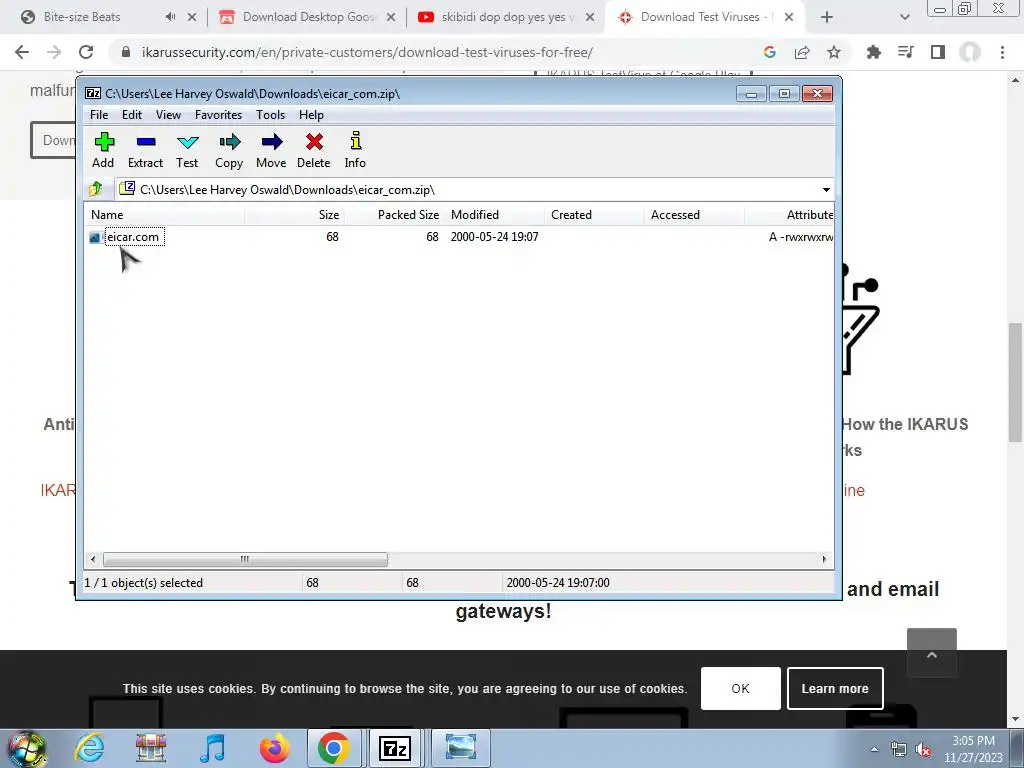Mute the Bite-size Beats tab audio icon
Viewport: 1024px width, 768px height.
point(170,17)
